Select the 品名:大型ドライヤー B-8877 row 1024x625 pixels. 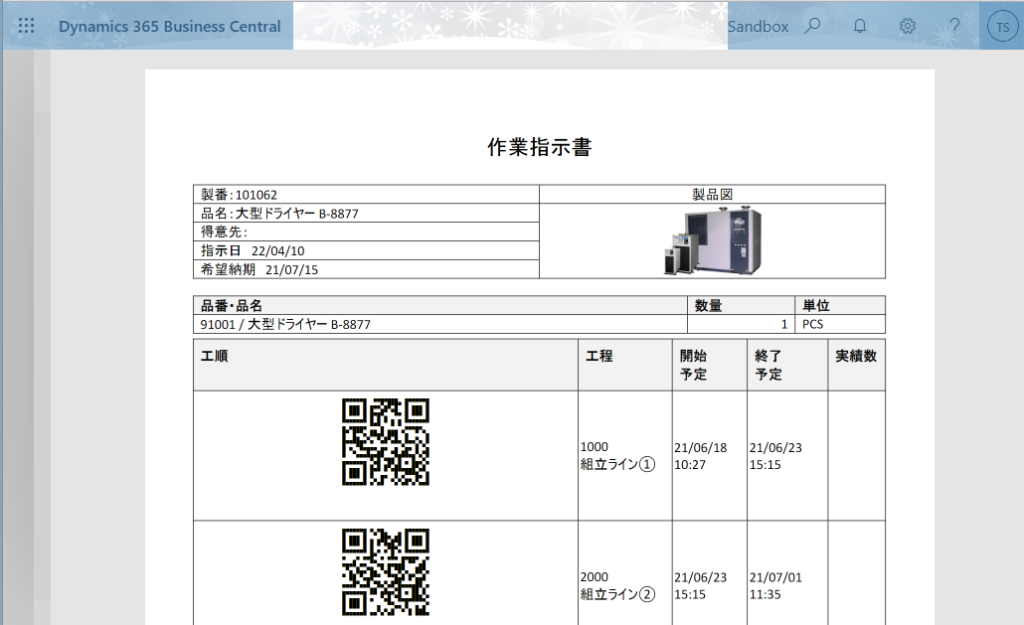[366, 213]
